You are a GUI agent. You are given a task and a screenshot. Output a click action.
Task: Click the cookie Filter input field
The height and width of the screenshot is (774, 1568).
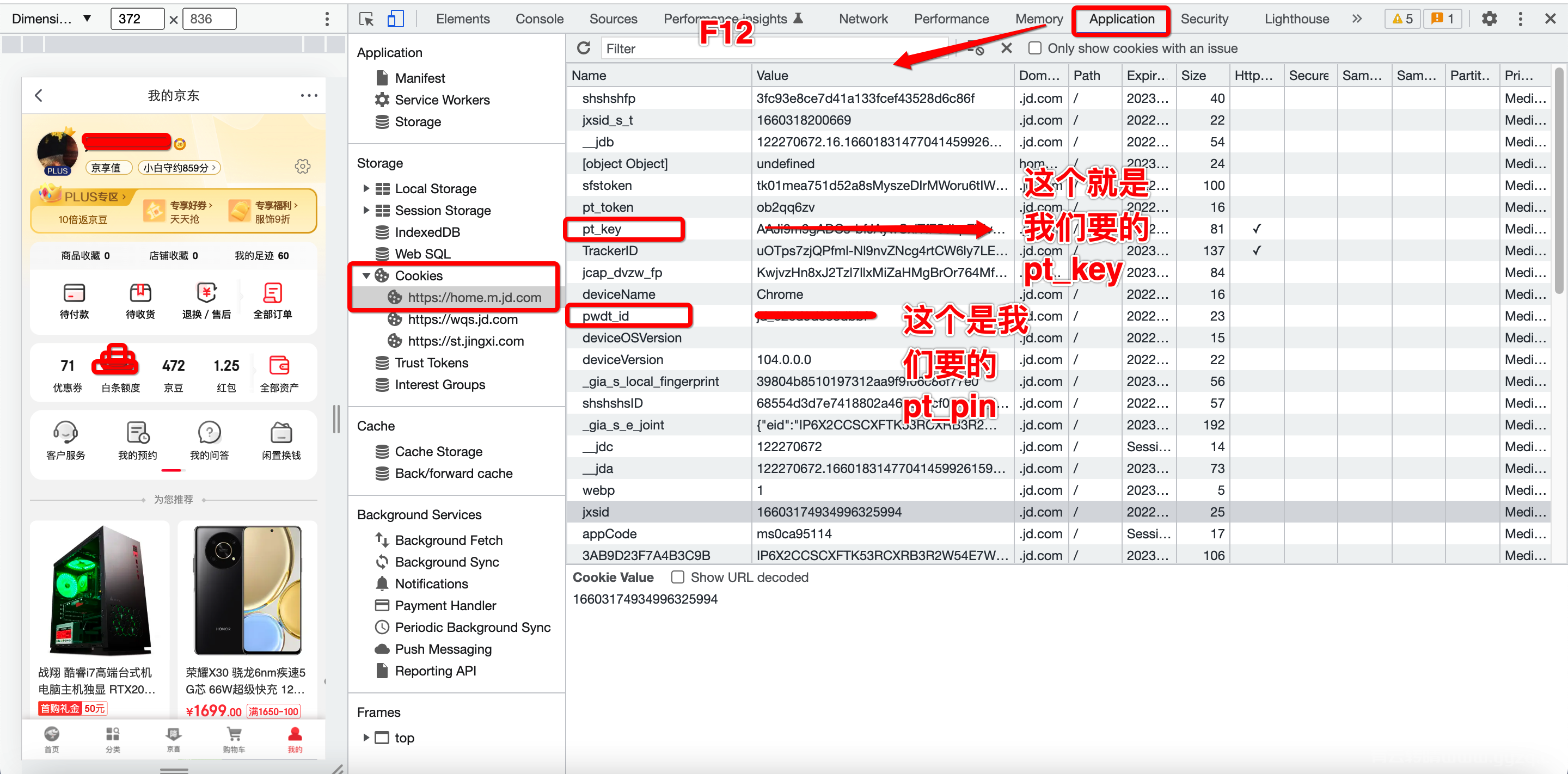point(775,48)
